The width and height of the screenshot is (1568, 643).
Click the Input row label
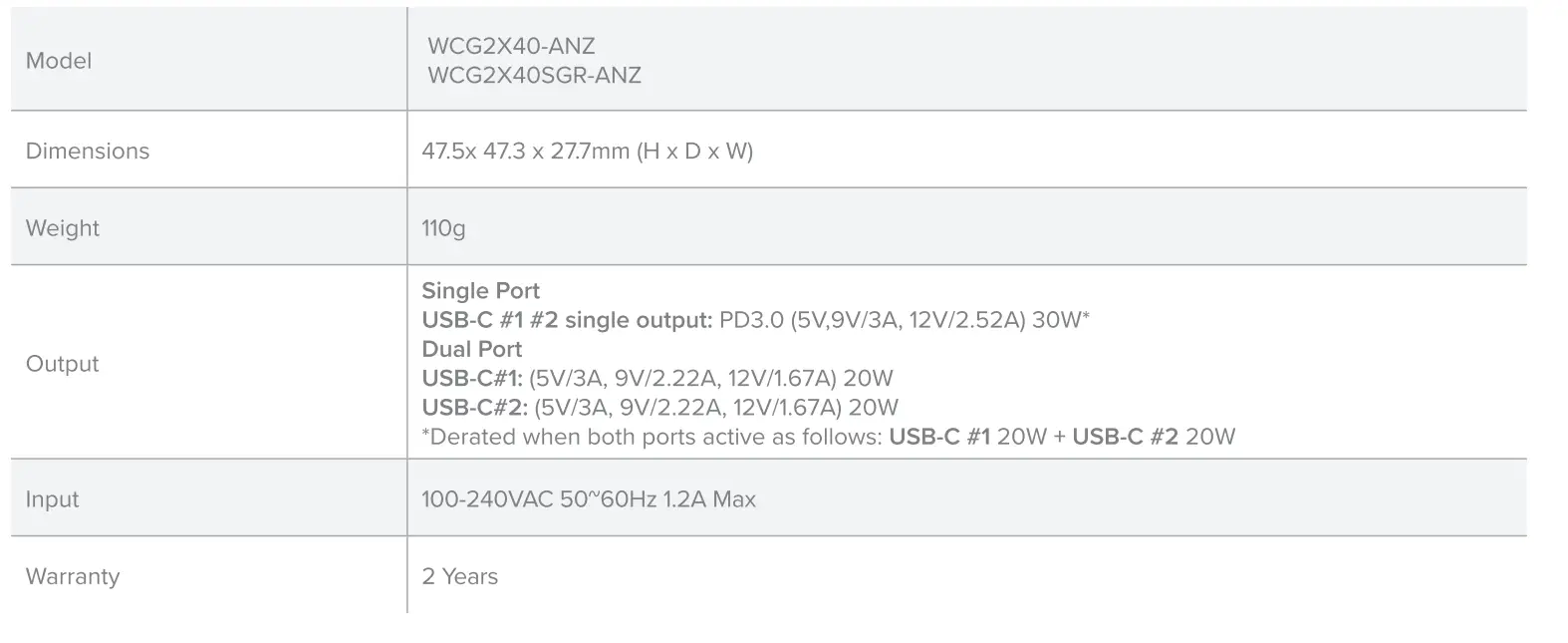[52, 499]
